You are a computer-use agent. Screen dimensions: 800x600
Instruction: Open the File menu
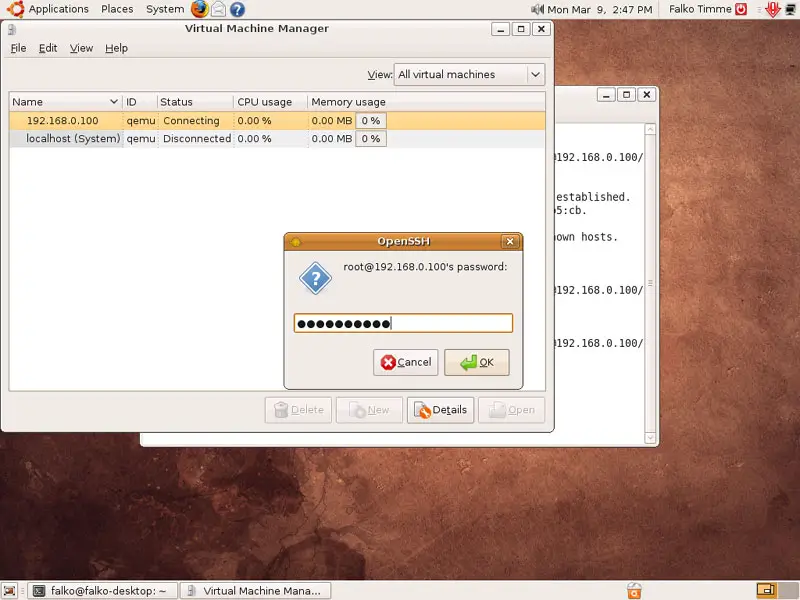(18, 48)
